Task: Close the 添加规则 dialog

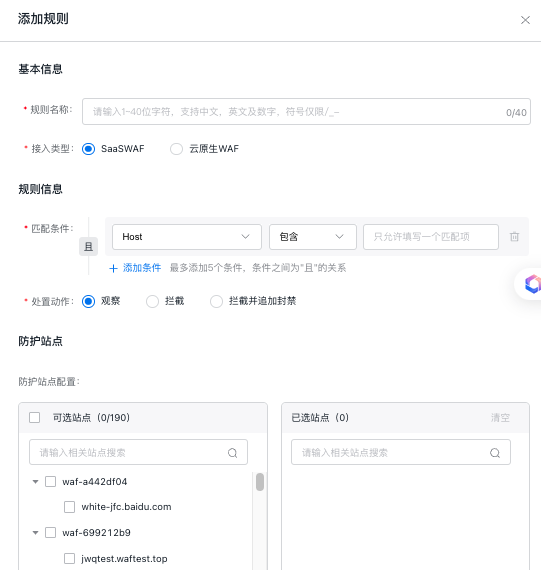Action: tap(525, 20)
